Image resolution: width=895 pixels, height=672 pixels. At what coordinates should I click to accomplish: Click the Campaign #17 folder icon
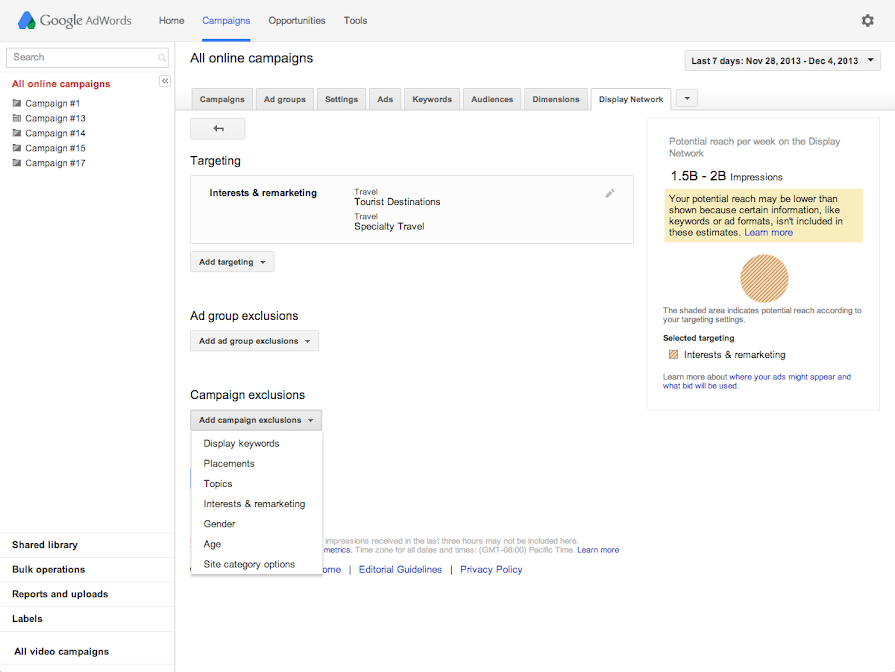coord(16,163)
